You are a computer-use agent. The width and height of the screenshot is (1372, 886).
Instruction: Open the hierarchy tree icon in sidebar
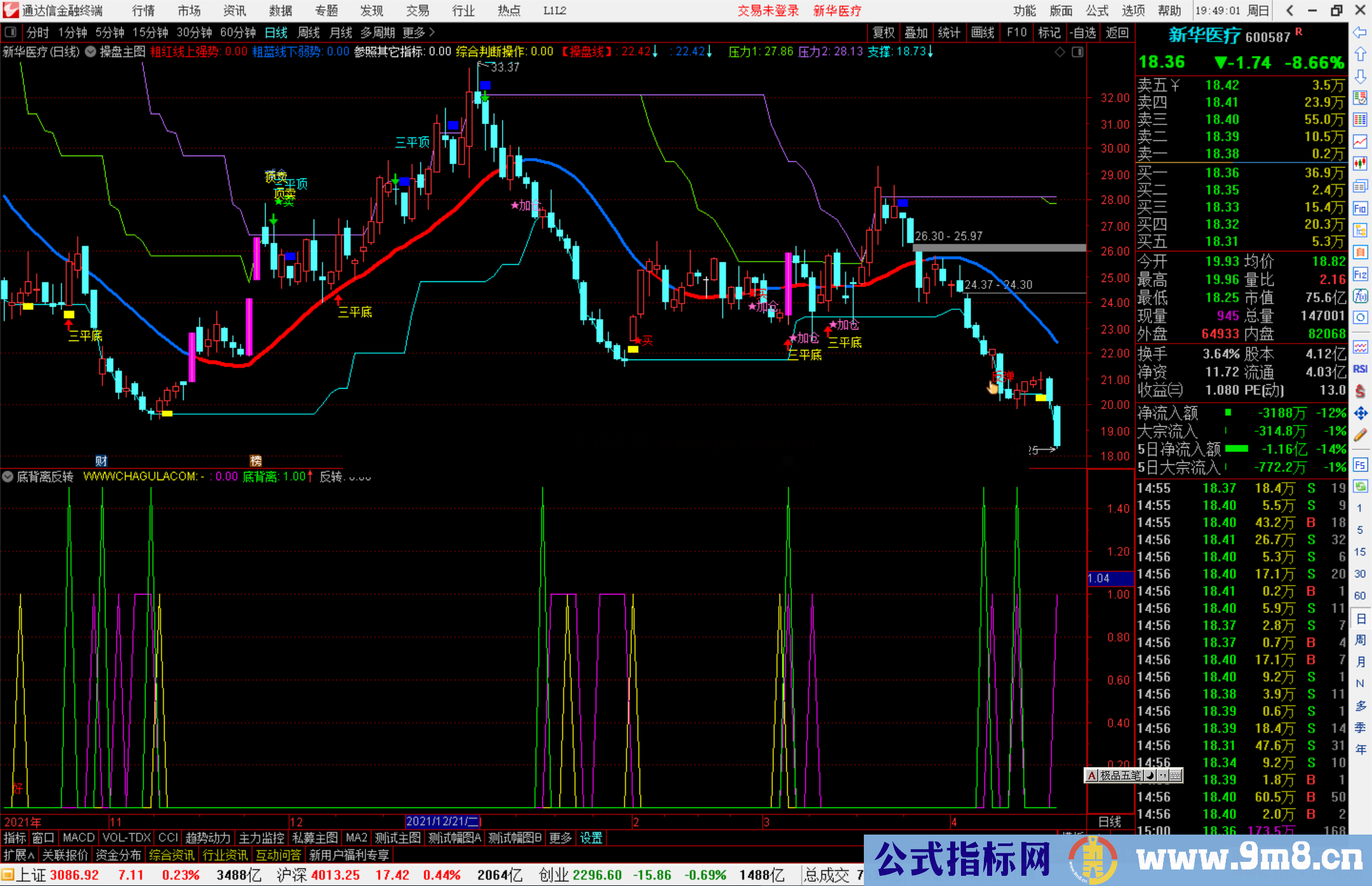tap(1360, 230)
